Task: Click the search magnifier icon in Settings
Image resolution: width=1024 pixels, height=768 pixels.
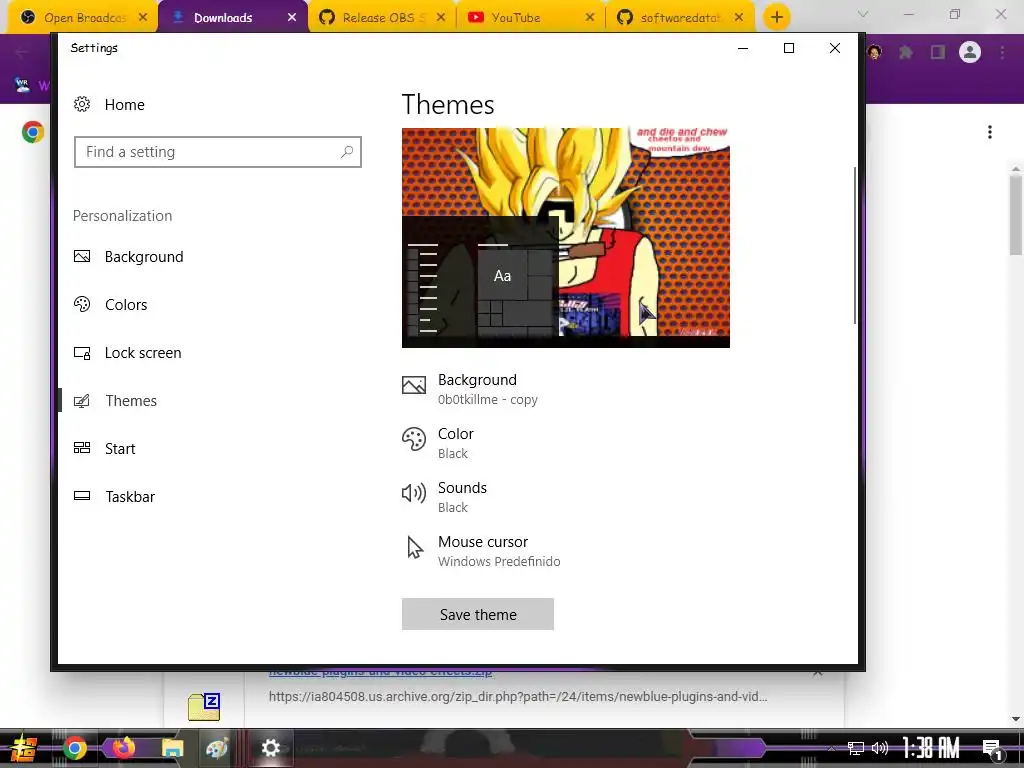Action: (347, 152)
